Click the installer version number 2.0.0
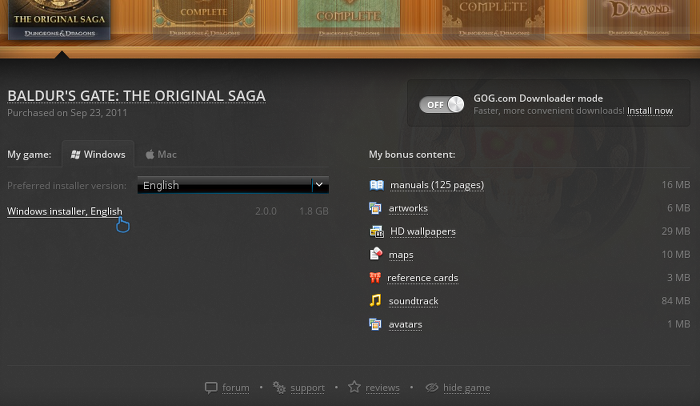Screen dimensions: 700x406 [266, 211]
